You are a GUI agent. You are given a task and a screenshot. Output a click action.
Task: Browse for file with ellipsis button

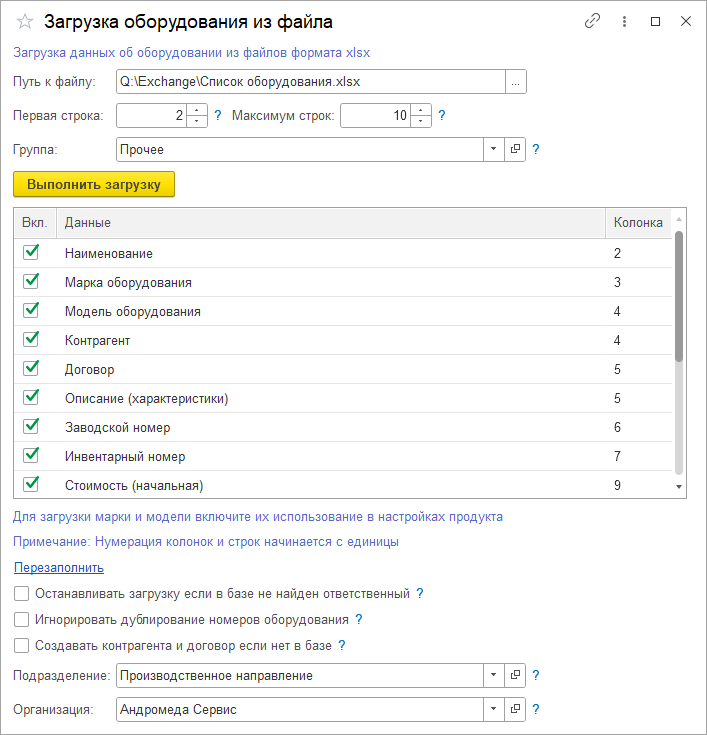[515, 82]
